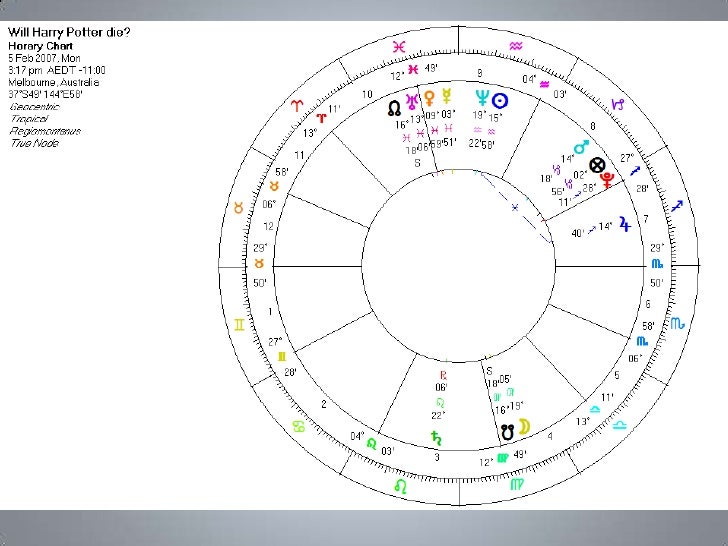Click the yellow Moon crescent glyph
This screenshot has height=546, width=728.
click(x=524, y=426)
